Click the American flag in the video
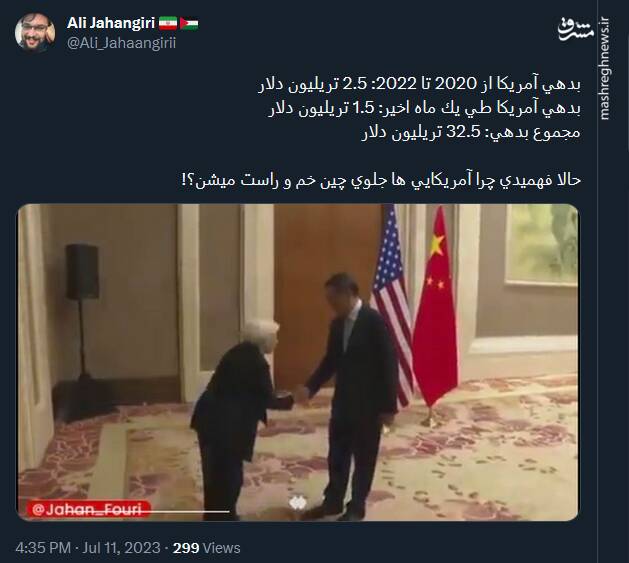Viewport: 629px width, 563px height. (392, 305)
